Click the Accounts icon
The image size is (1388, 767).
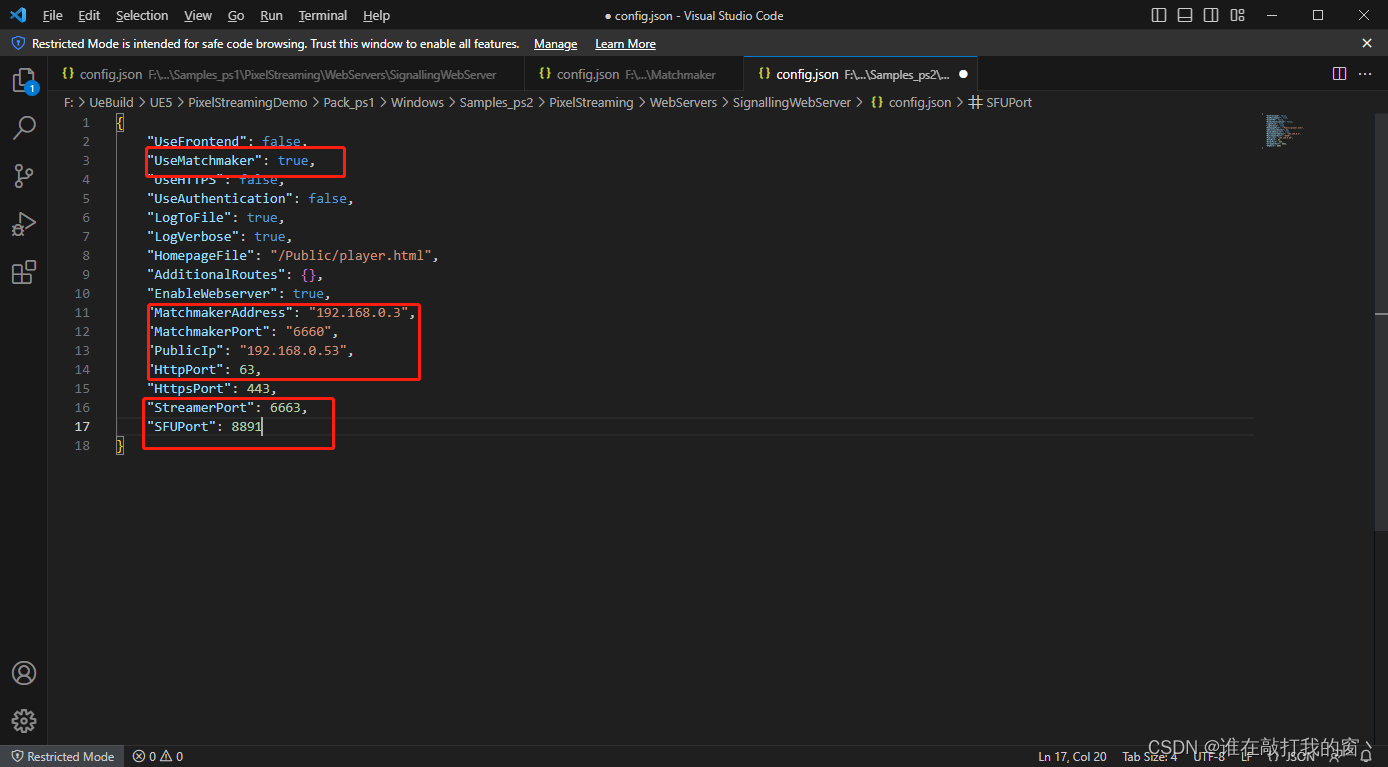24,673
